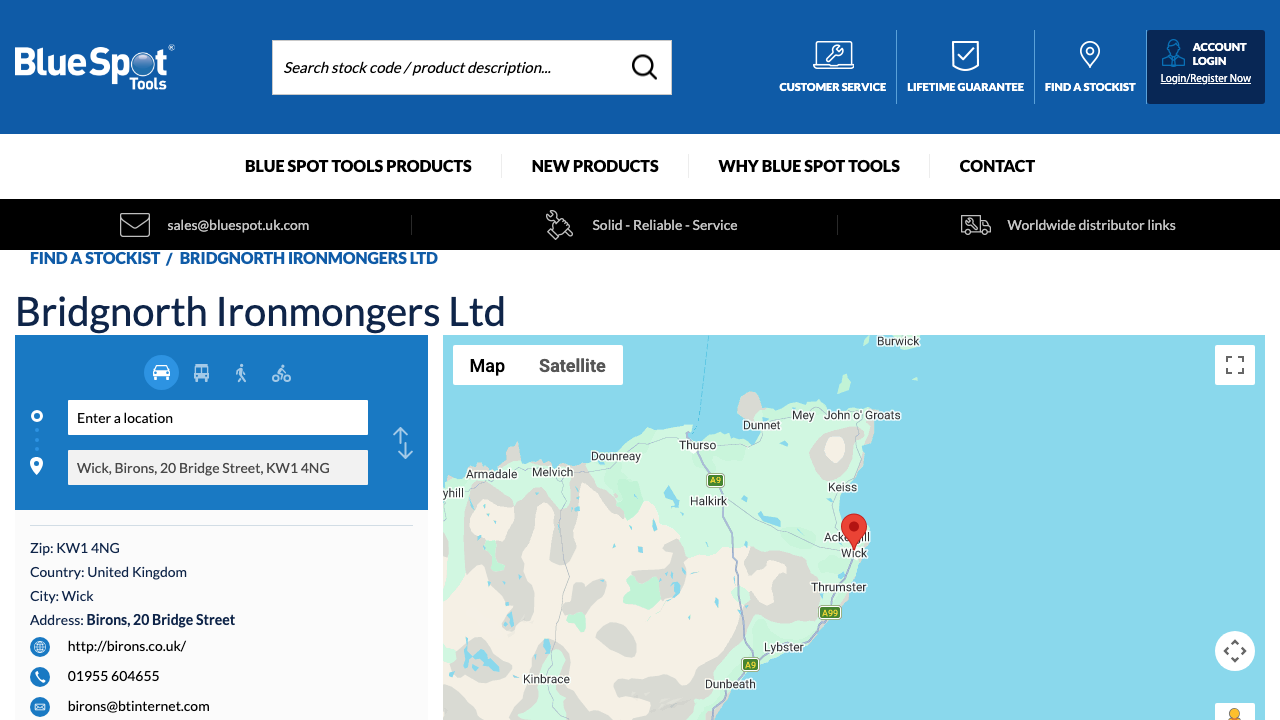Switch map to Satellite view
This screenshot has height=720, width=1280.
pos(571,365)
